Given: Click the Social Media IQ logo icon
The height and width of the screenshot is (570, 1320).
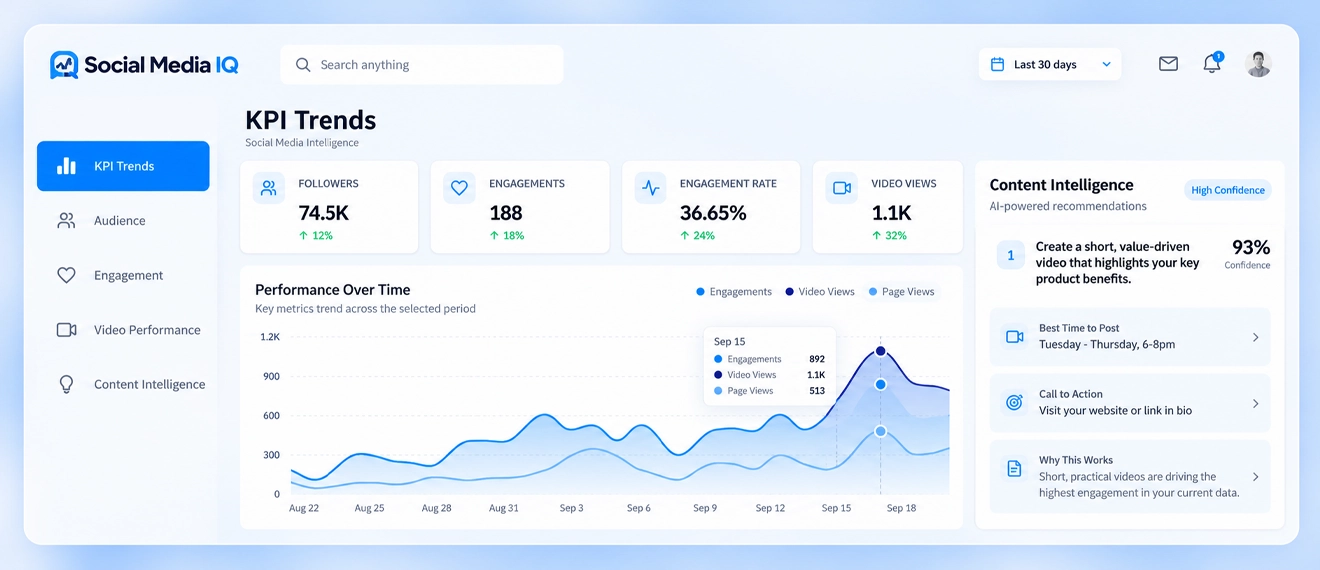Looking at the screenshot, I should pyautogui.click(x=64, y=65).
